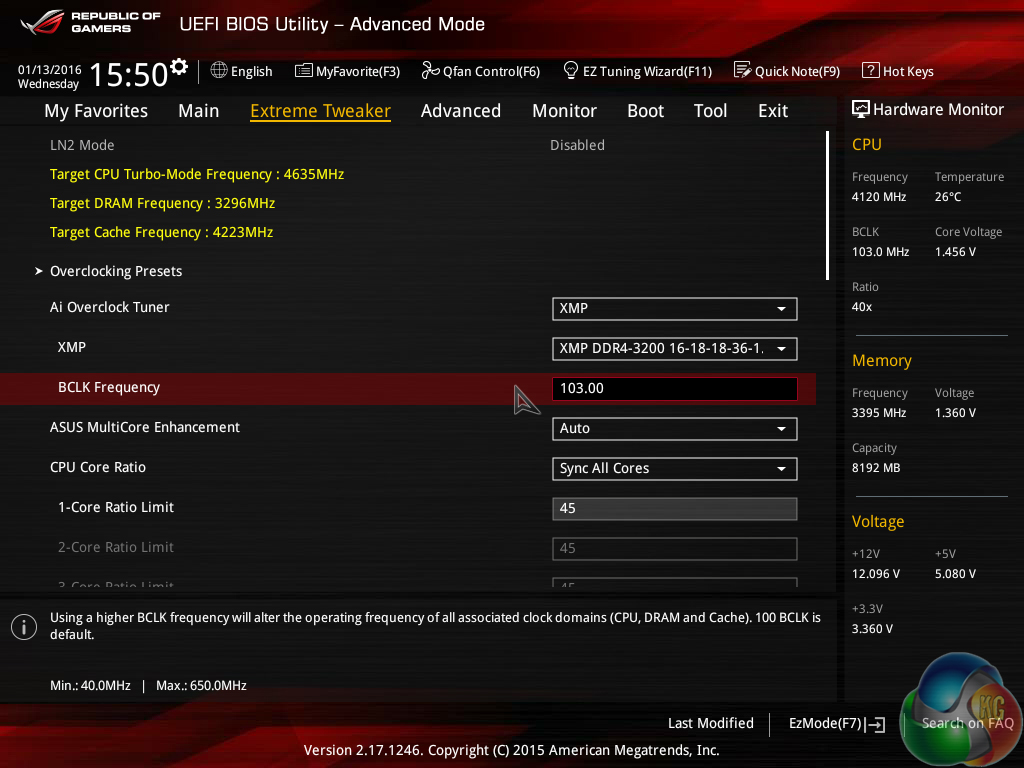Click CPU temperature 26°C value

[948, 197]
